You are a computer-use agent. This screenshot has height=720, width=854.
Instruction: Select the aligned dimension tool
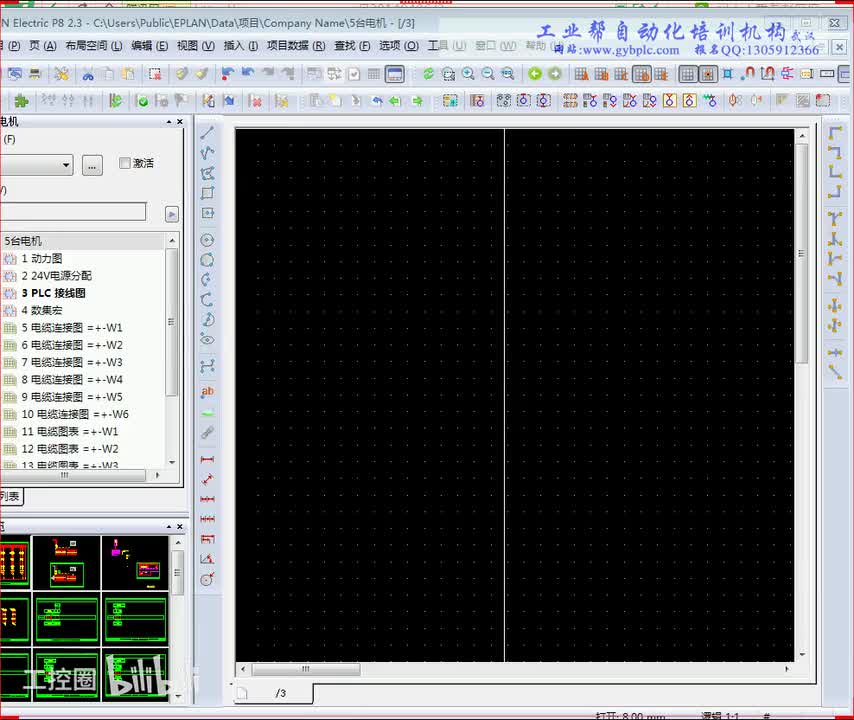tap(208, 479)
